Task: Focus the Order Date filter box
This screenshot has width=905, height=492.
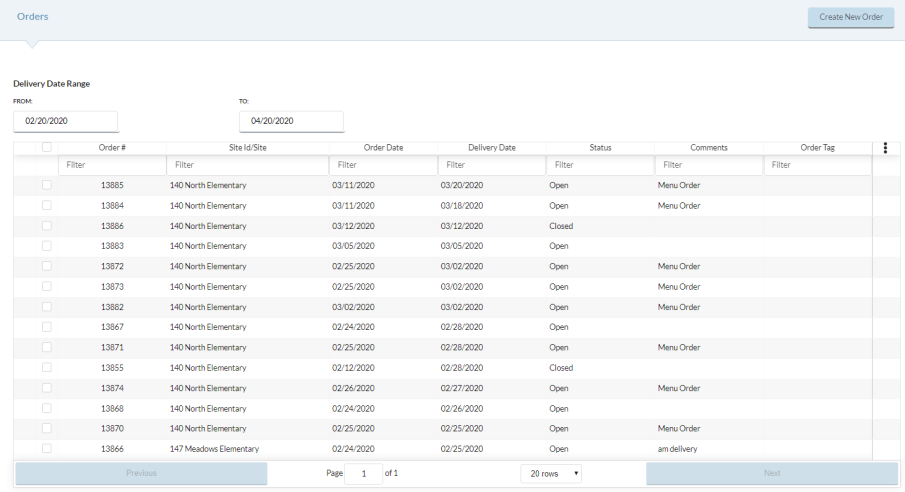Action: pos(383,165)
